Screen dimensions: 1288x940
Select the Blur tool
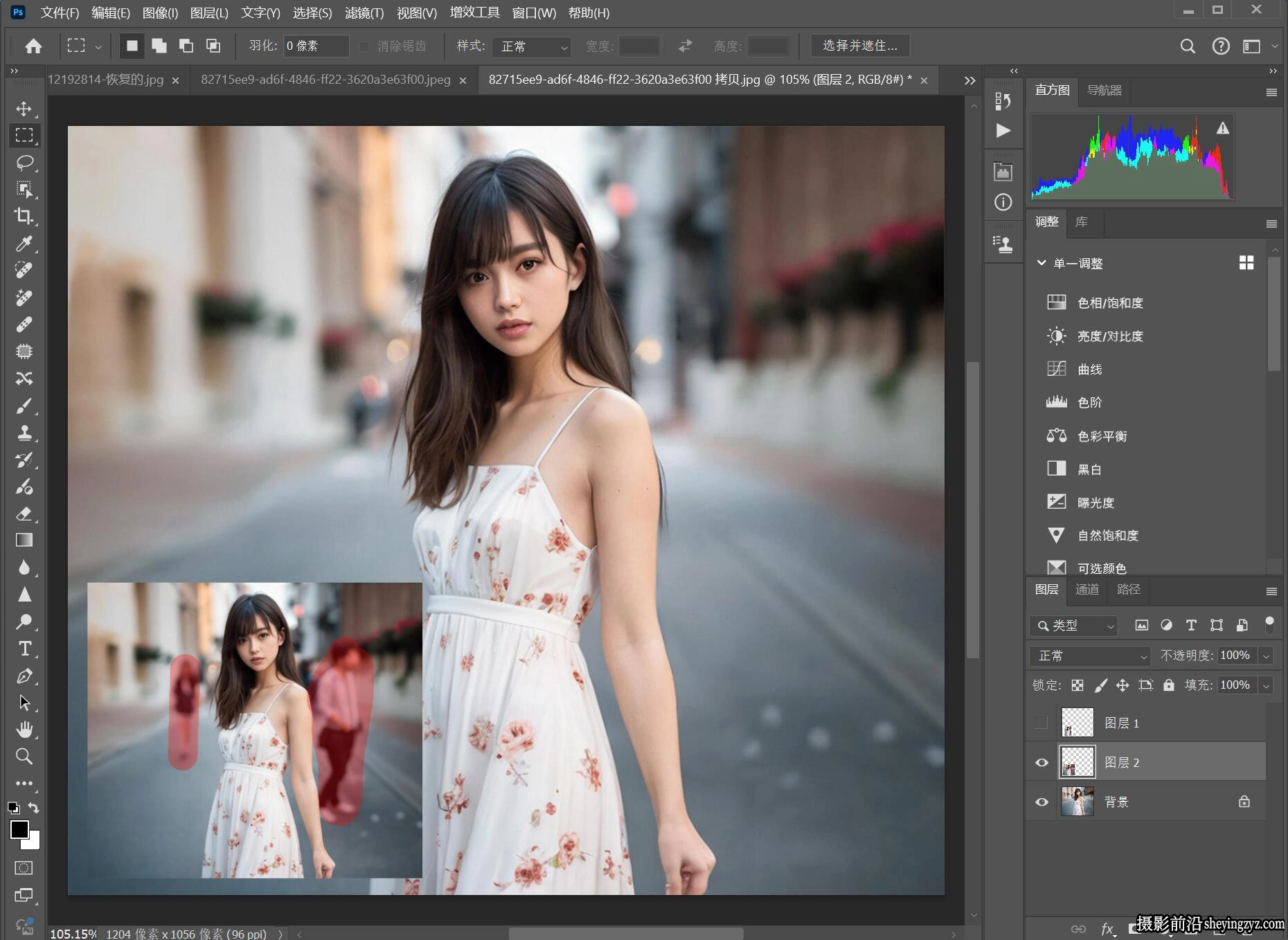click(24, 568)
